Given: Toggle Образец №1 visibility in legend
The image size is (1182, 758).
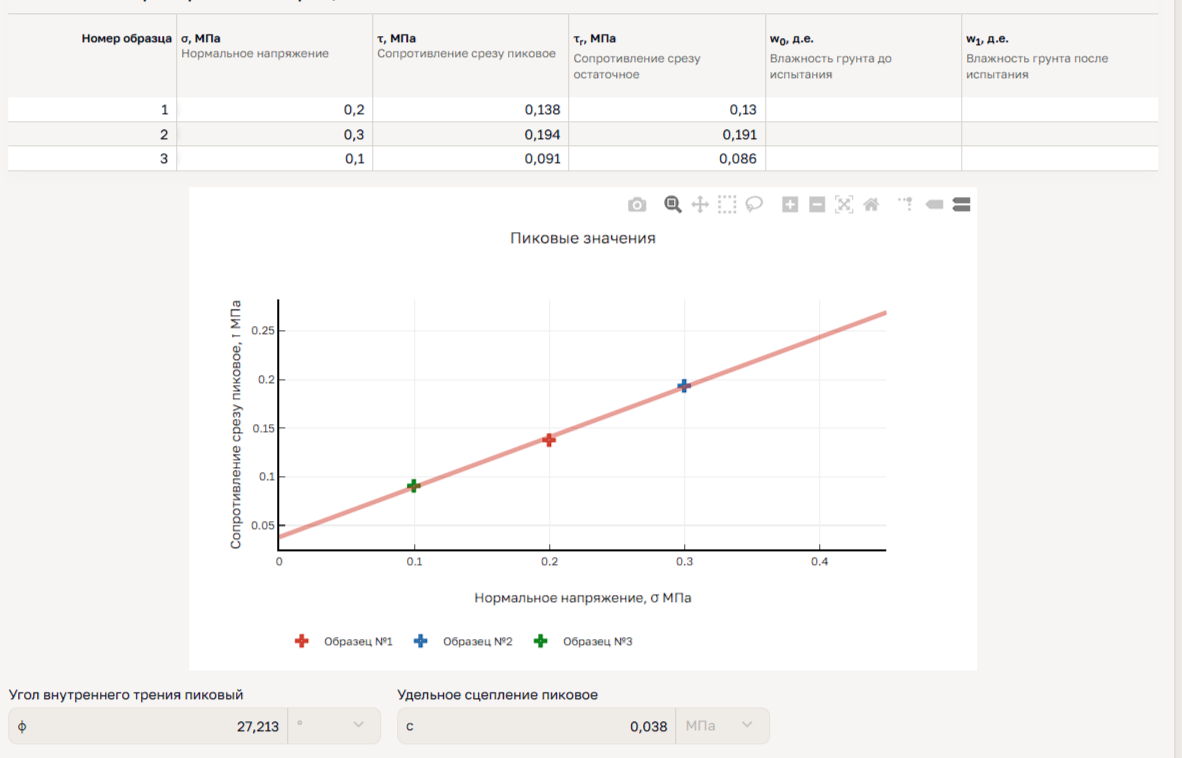Looking at the screenshot, I should pos(345,641).
